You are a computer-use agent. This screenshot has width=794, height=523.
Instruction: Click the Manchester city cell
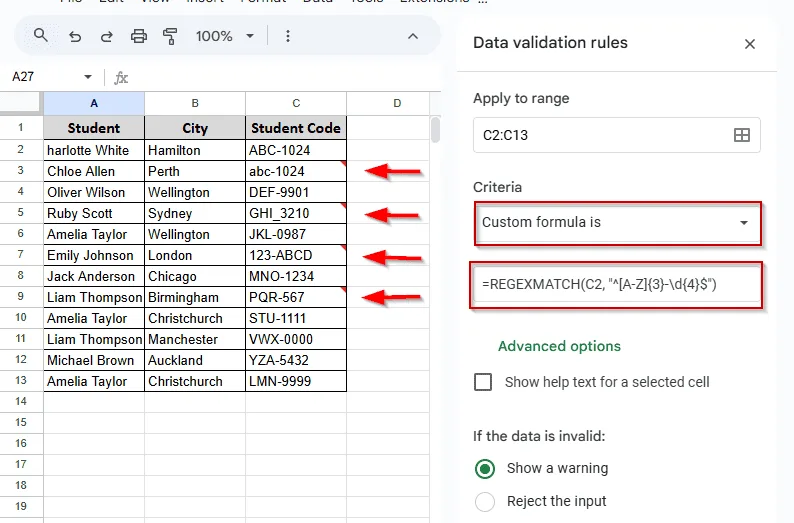pyautogui.click(x=195, y=339)
